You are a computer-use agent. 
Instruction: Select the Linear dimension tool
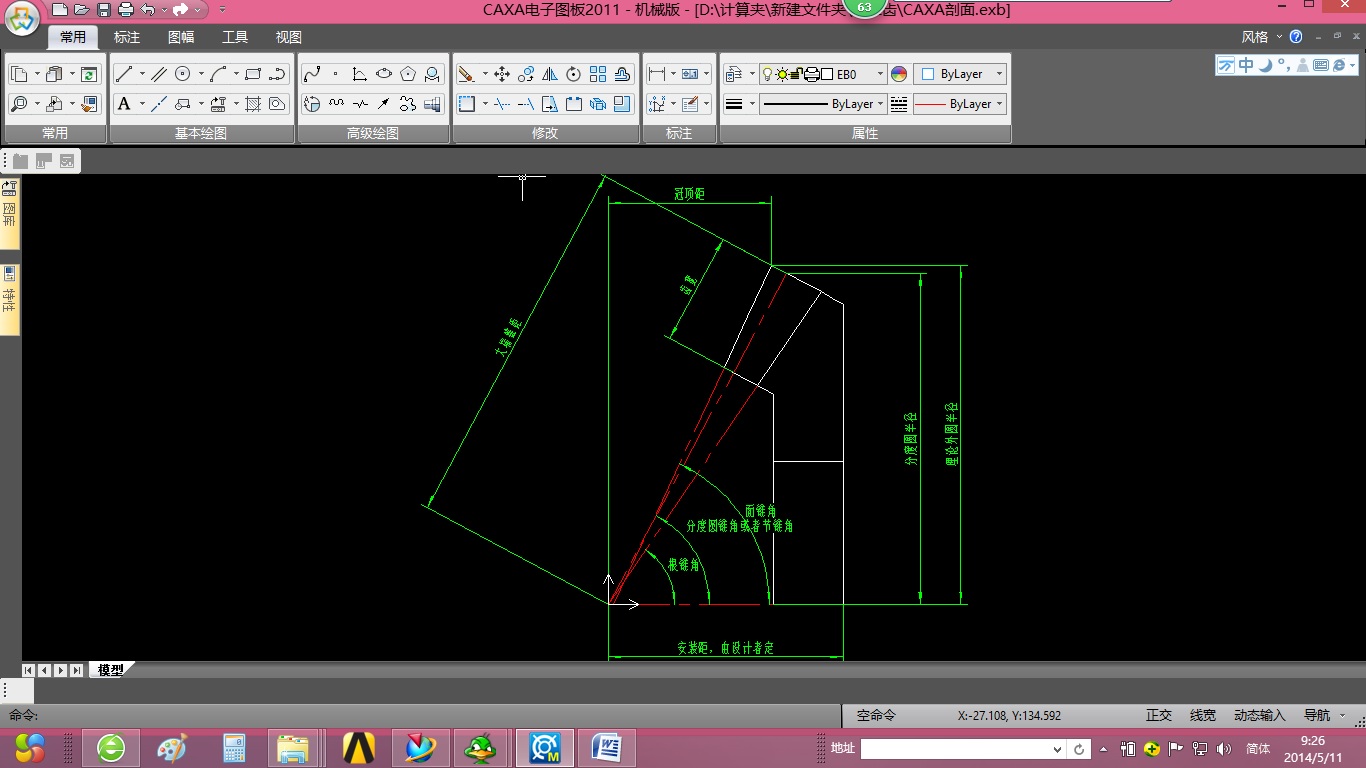pos(657,74)
